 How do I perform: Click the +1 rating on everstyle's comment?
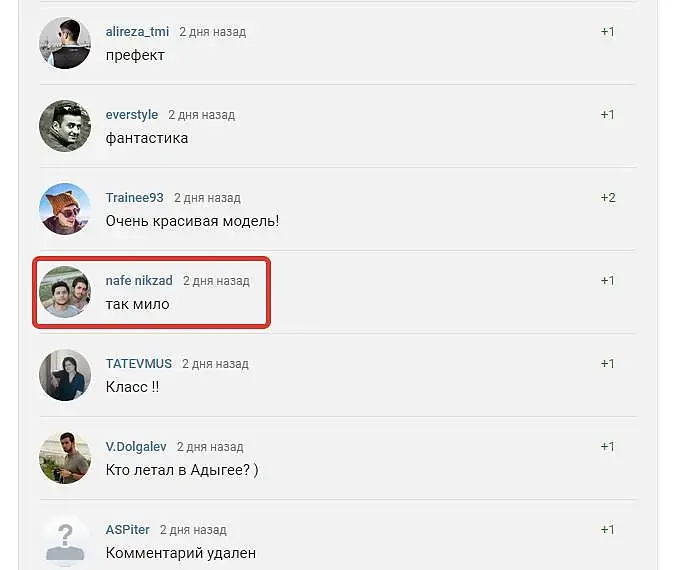pos(608,115)
